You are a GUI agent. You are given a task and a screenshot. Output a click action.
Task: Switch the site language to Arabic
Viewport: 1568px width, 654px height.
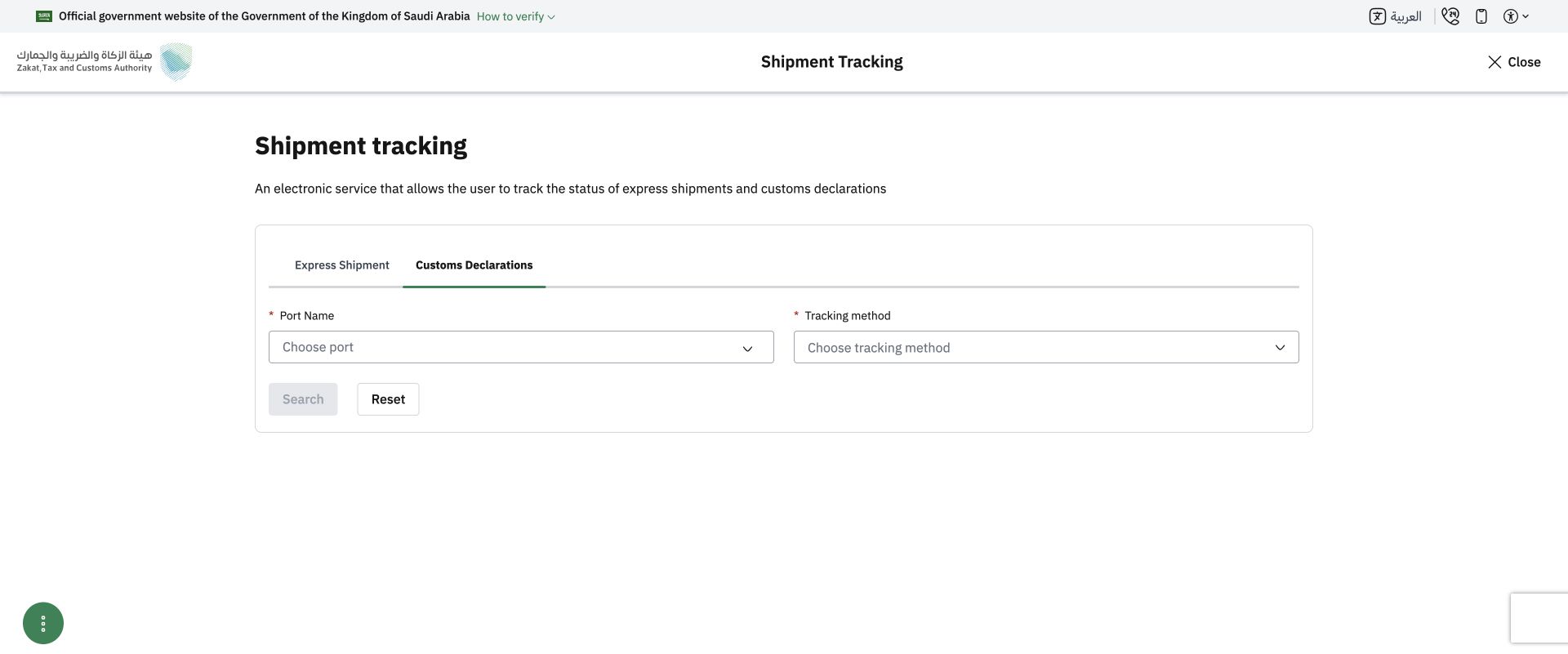pyautogui.click(x=1396, y=16)
